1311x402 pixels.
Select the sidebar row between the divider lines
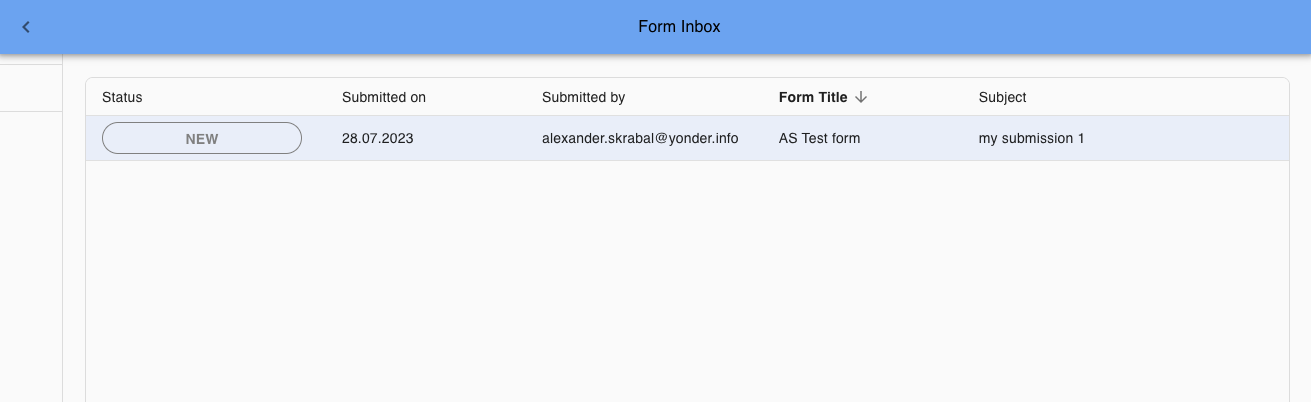coord(30,88)
